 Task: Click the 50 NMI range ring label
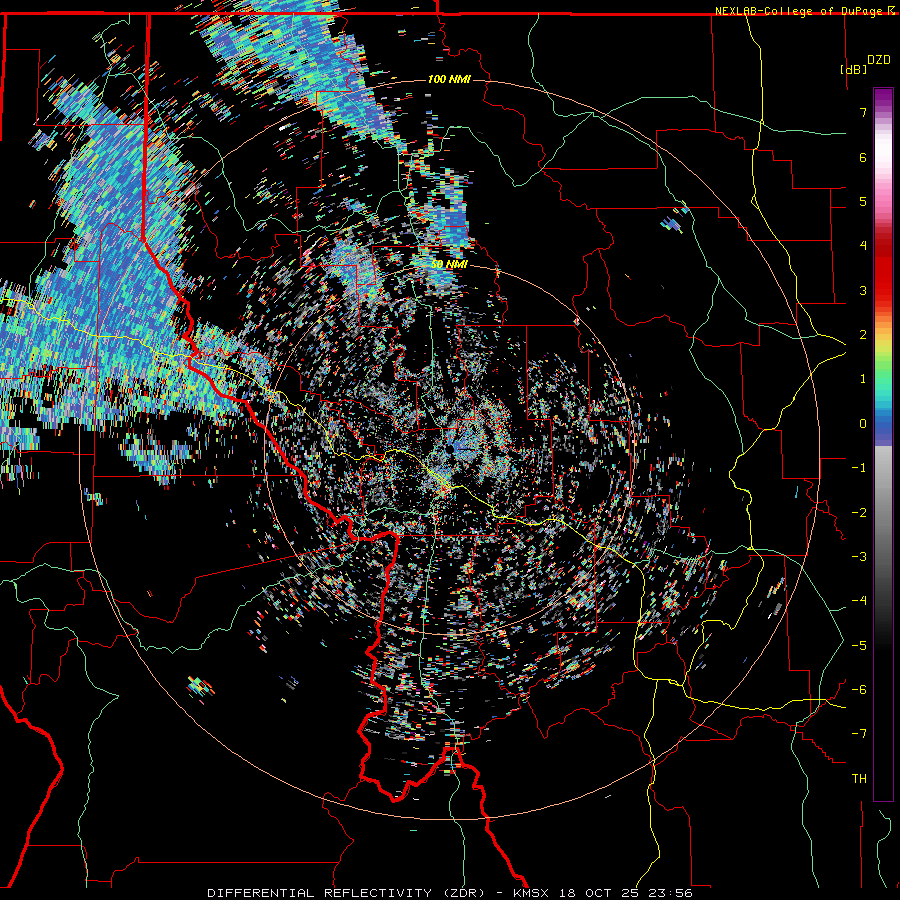(449, 264)
